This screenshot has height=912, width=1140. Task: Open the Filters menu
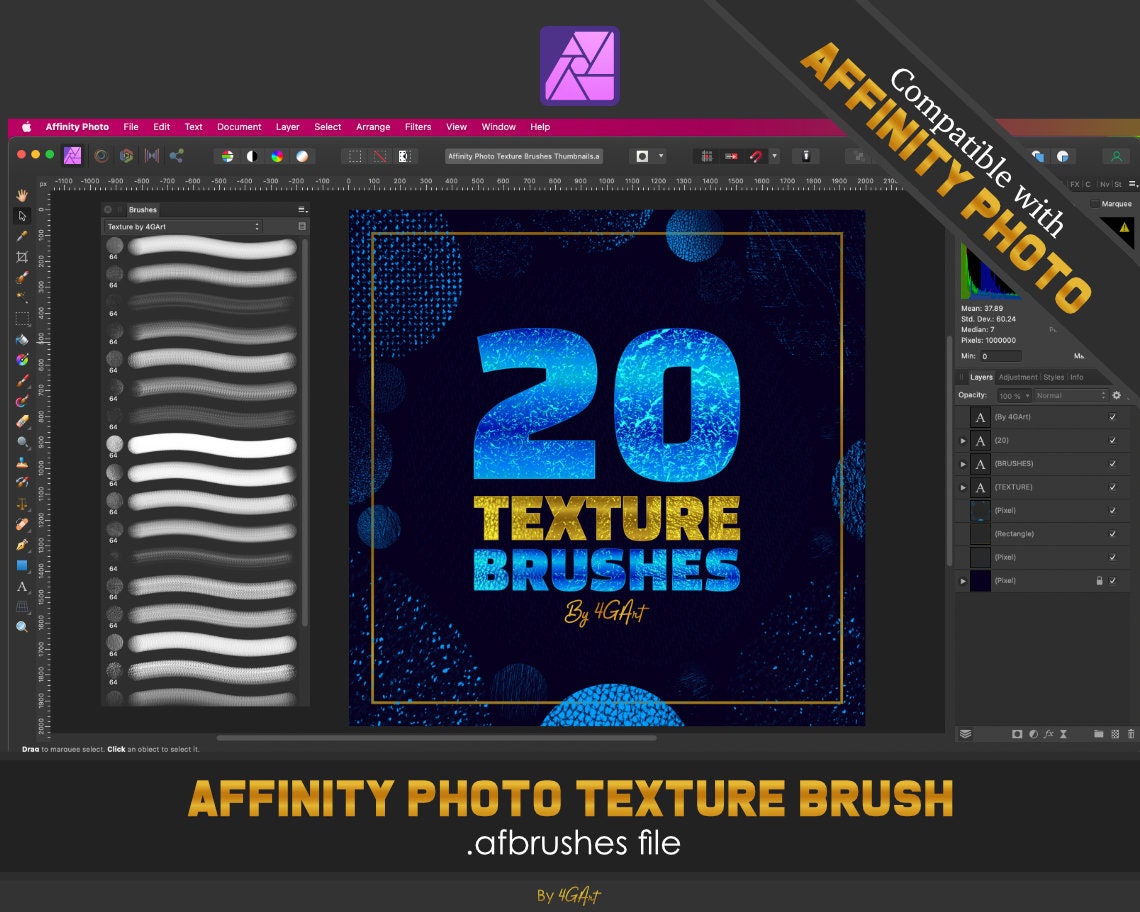[x=418, y=127]
